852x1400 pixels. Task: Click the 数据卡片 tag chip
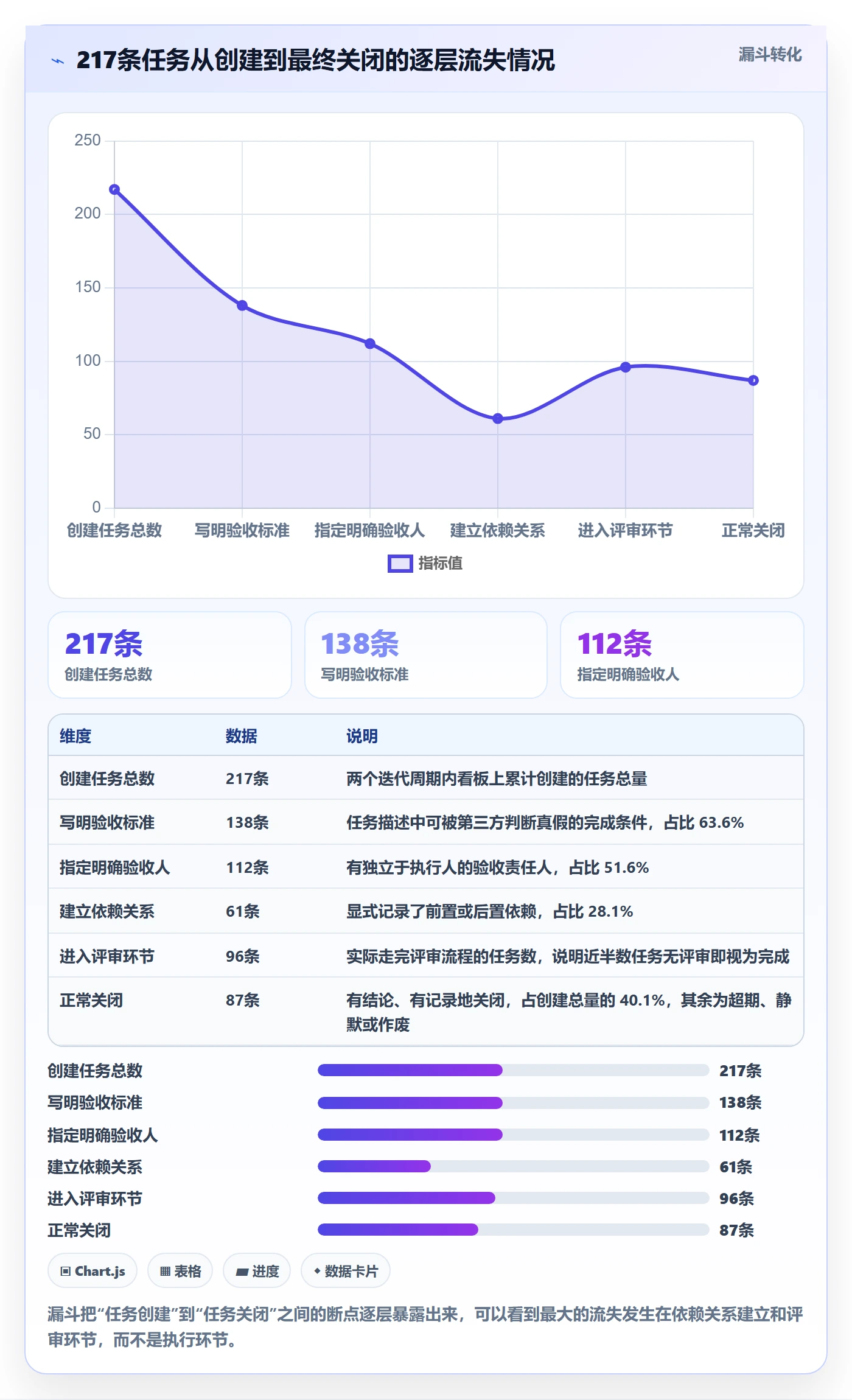346,1271
